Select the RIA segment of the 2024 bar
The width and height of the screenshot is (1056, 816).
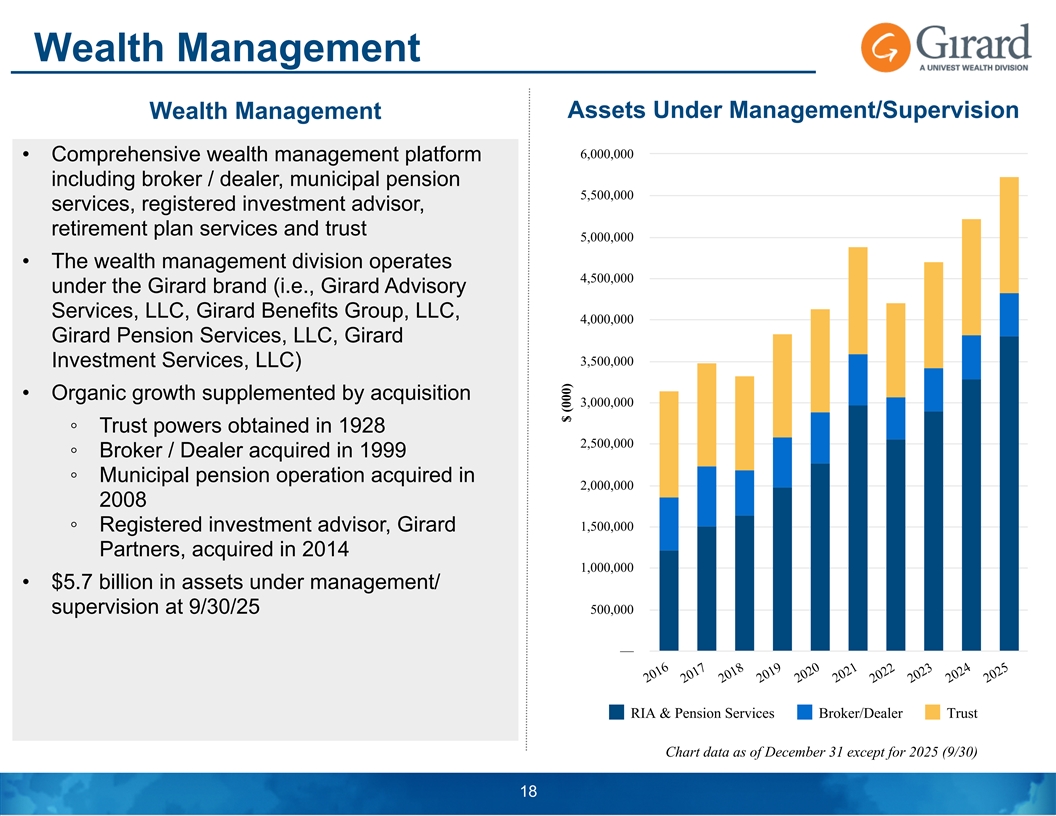pyautogui.click(x=971, y=515)
